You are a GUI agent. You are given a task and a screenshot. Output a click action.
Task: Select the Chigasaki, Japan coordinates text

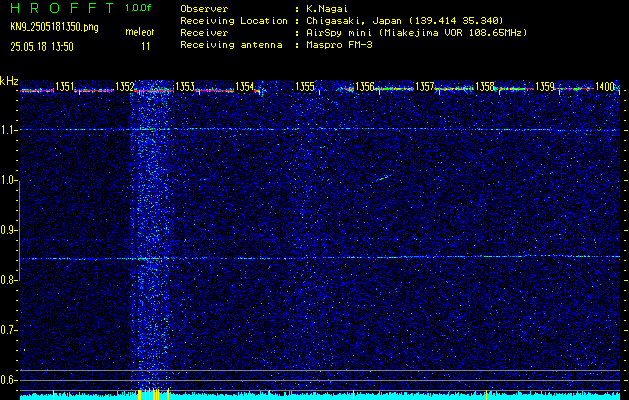(x=404, y=21)
